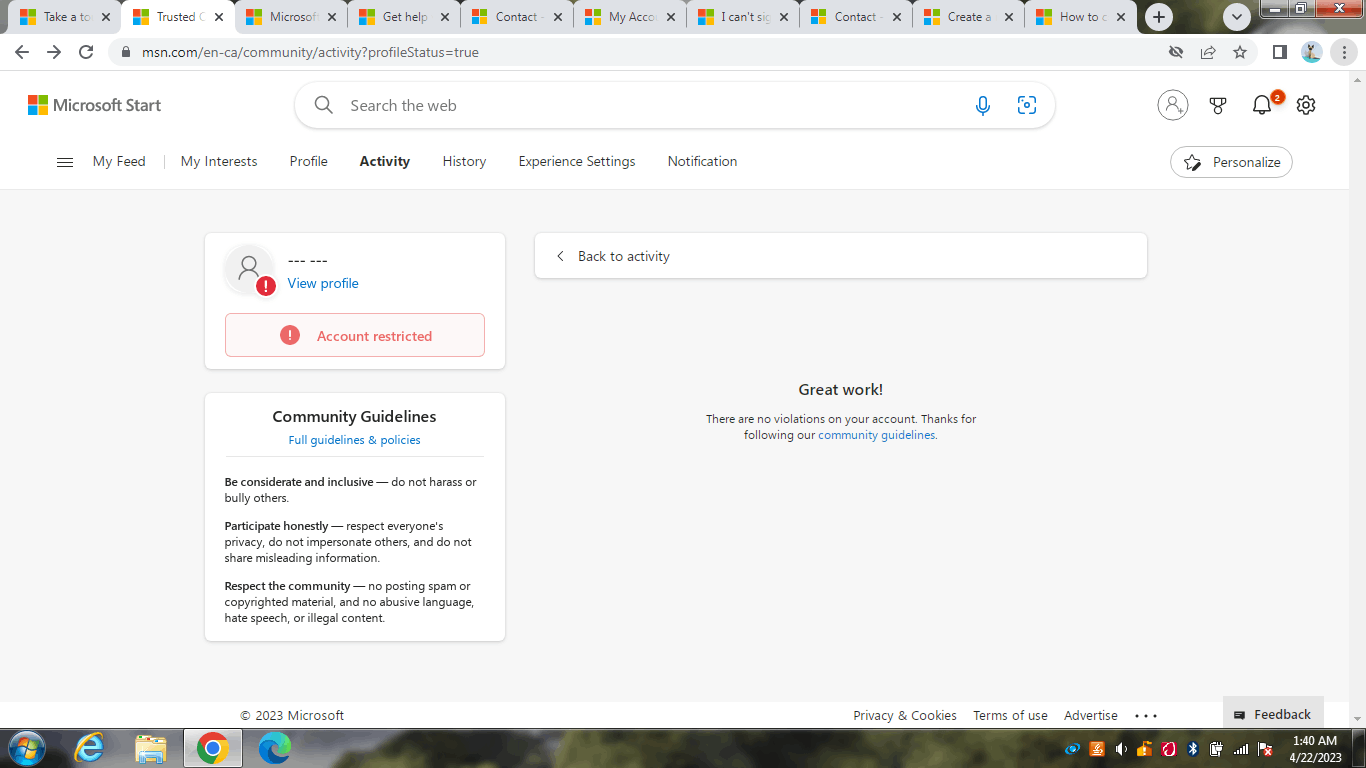Viewport: 1366px width, 768px height.
Task: Open the Windows Start menu
Action: 27,748
